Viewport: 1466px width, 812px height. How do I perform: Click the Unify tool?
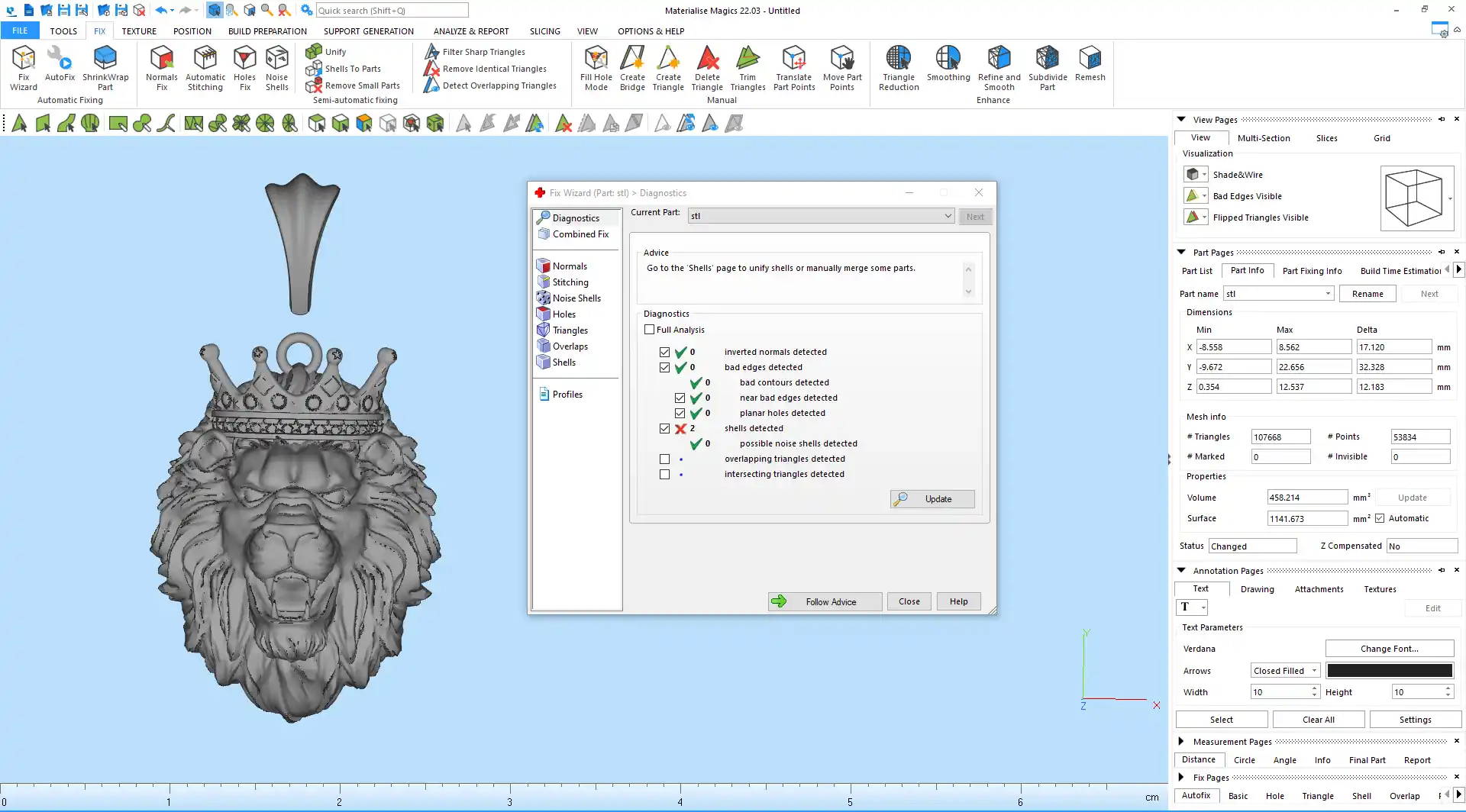pos(326,52)
